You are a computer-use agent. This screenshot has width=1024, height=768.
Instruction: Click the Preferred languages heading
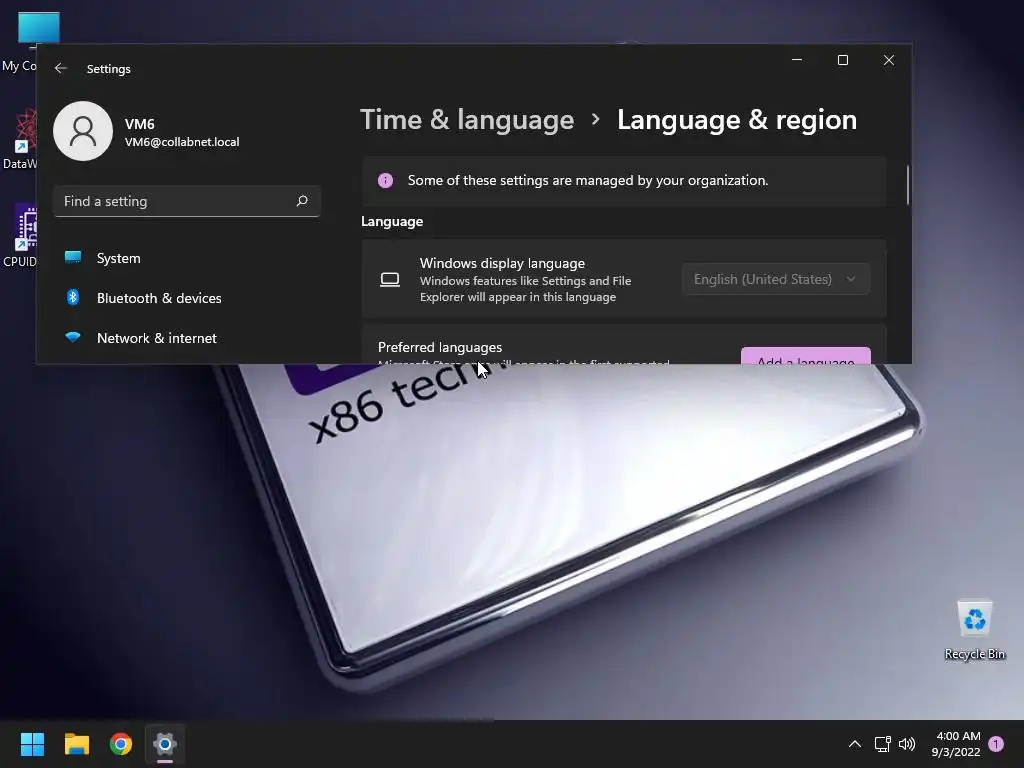[440, 347]
